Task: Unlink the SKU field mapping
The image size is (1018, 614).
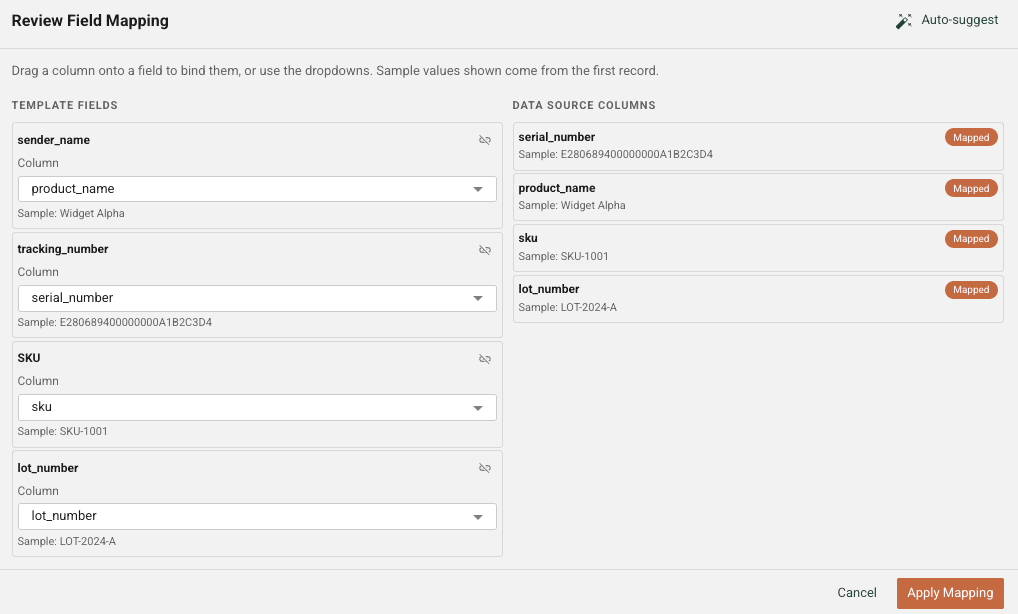Action: [x=484, y=359]
